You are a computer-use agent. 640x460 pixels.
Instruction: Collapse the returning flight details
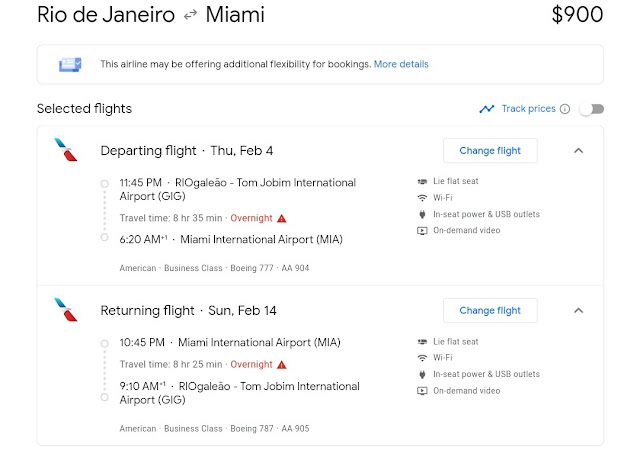[x=578, y=310]
